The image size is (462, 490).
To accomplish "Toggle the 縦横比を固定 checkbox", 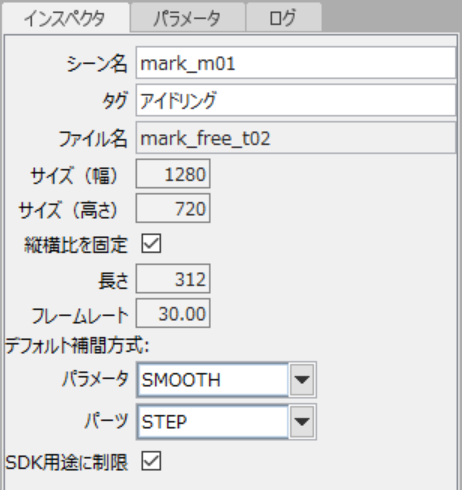I will point(151,243).
